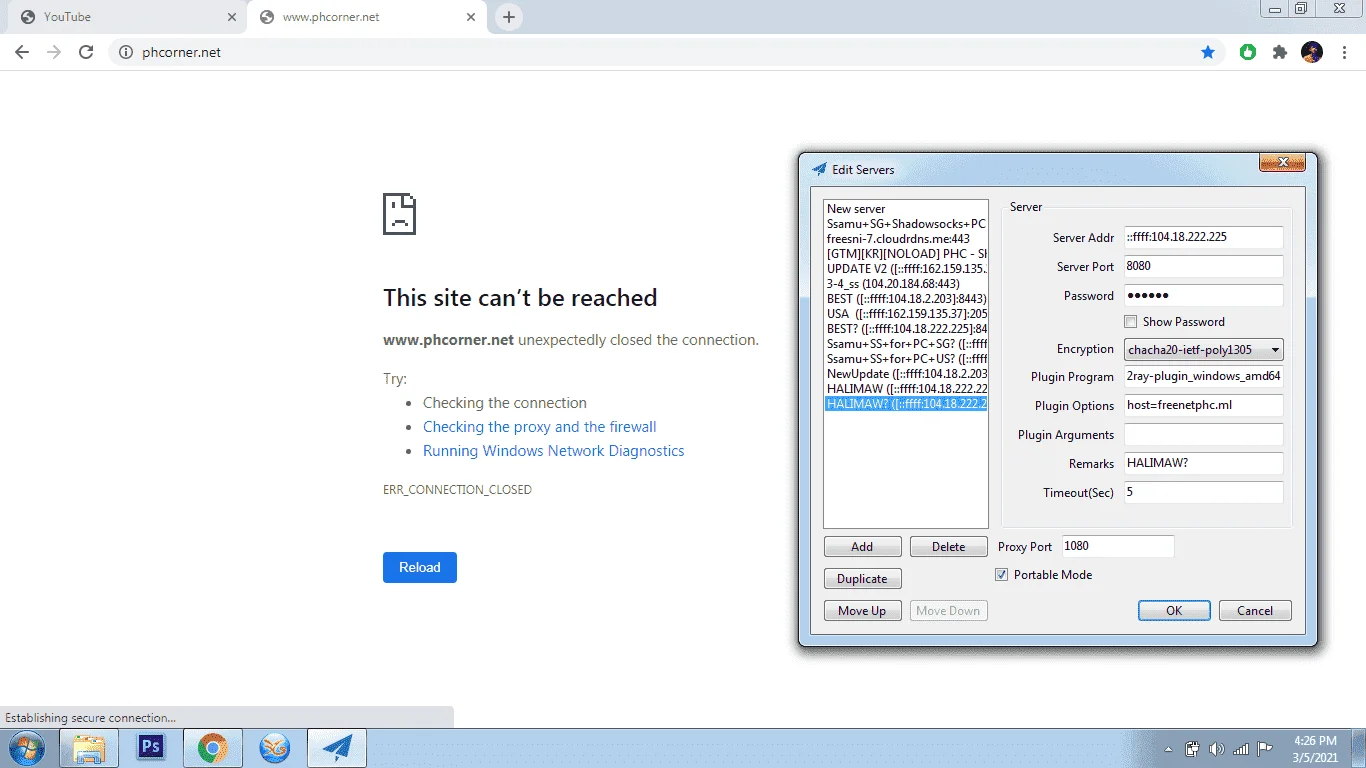
Task: Click the Plugin Options field
Action: [1203, 406]
